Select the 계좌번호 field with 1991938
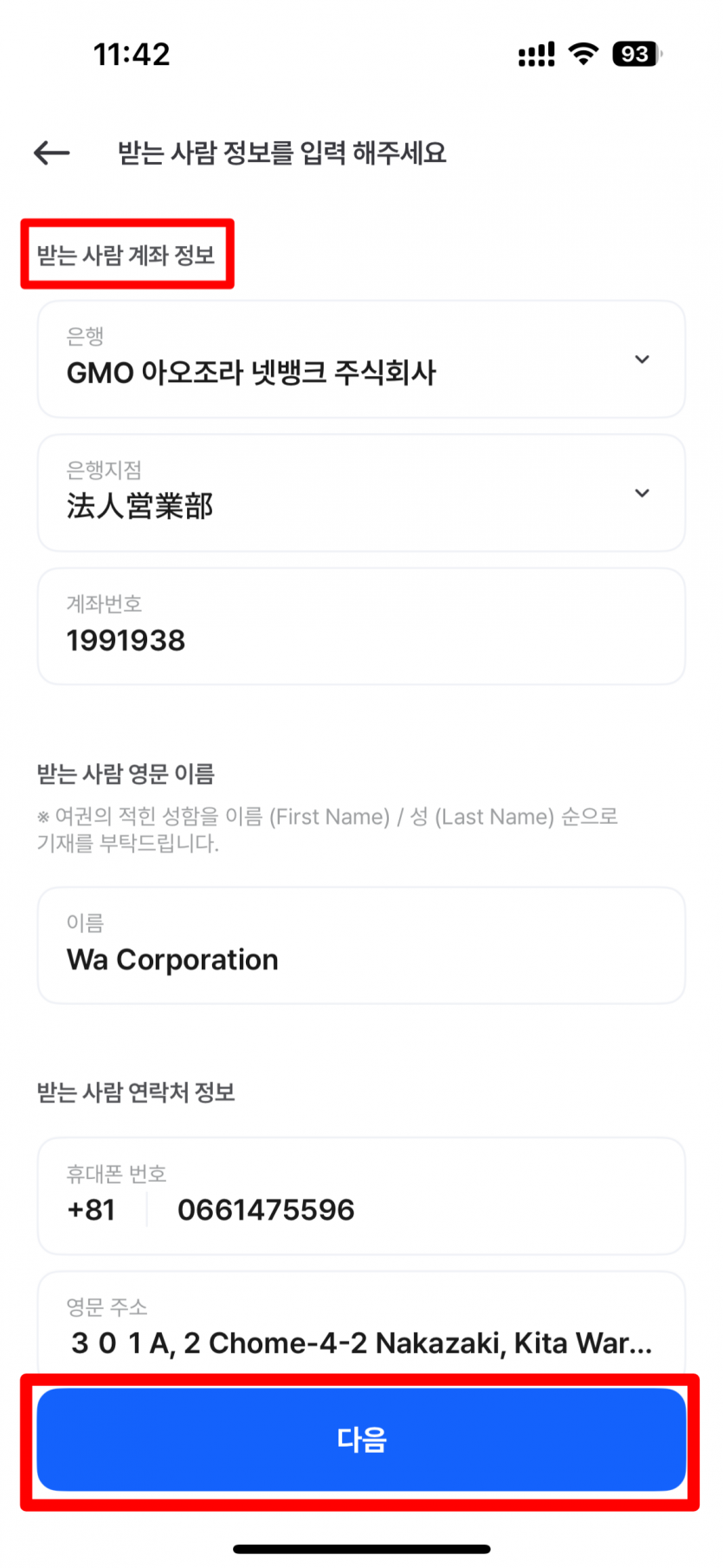 coord(361,627)
